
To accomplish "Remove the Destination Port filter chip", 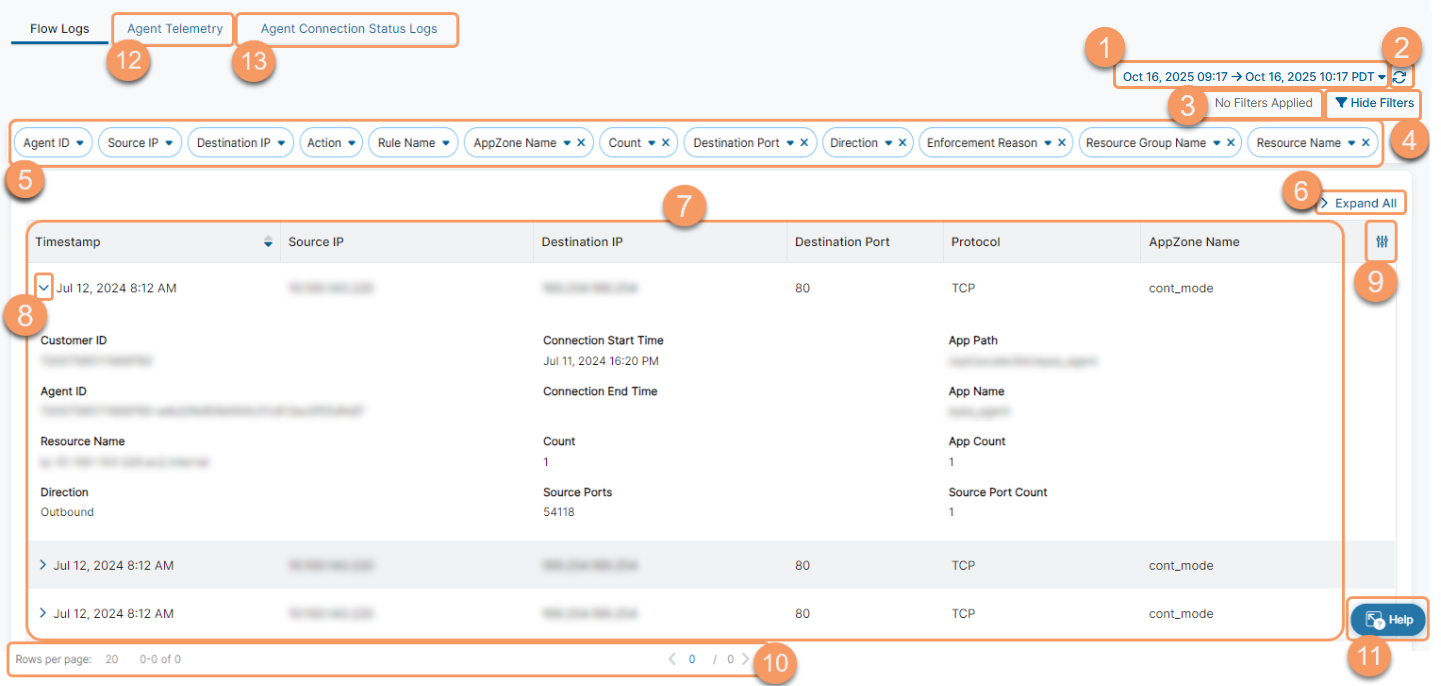I will (x=804, y=143).
